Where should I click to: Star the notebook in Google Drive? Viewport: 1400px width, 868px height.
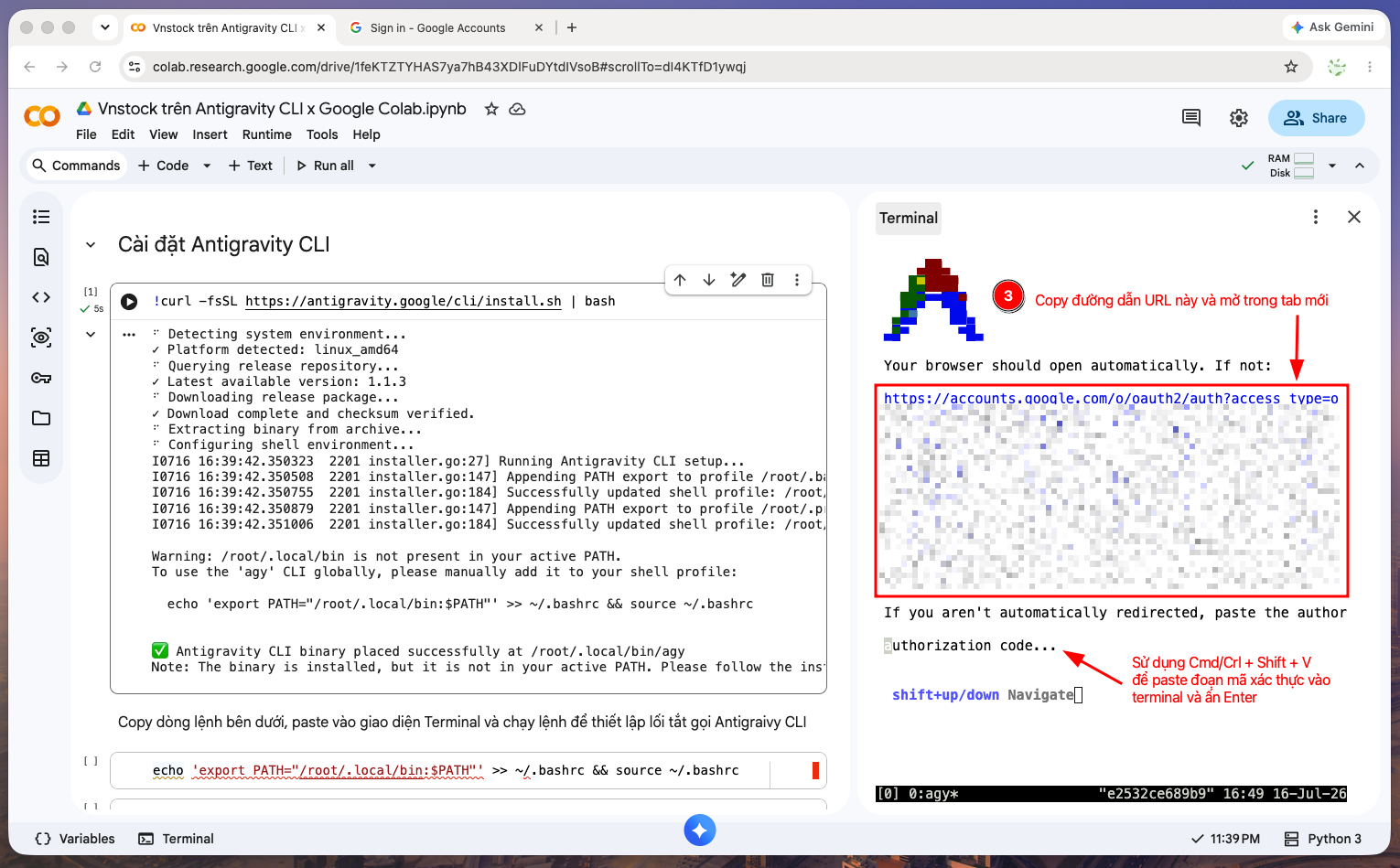click(491, 109)
